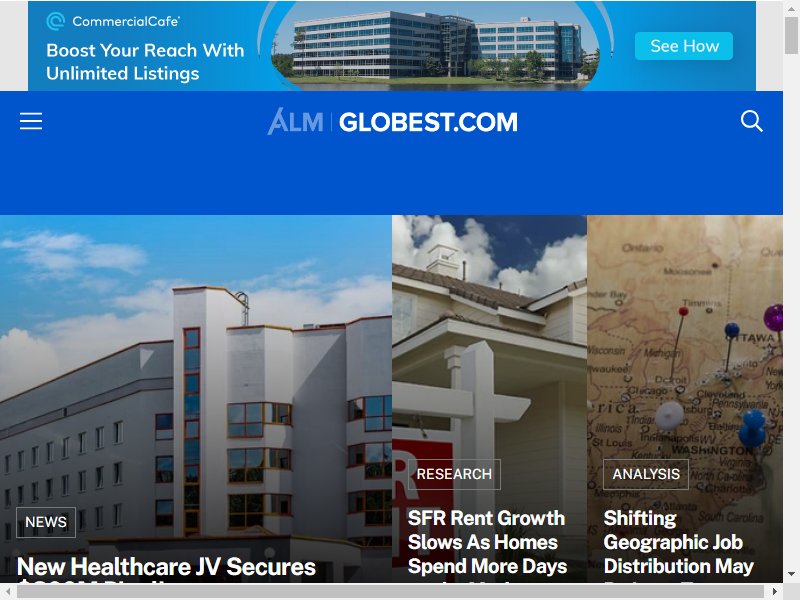Click the office building ad image
Screen dimensions: 800x600
point(436,47)
